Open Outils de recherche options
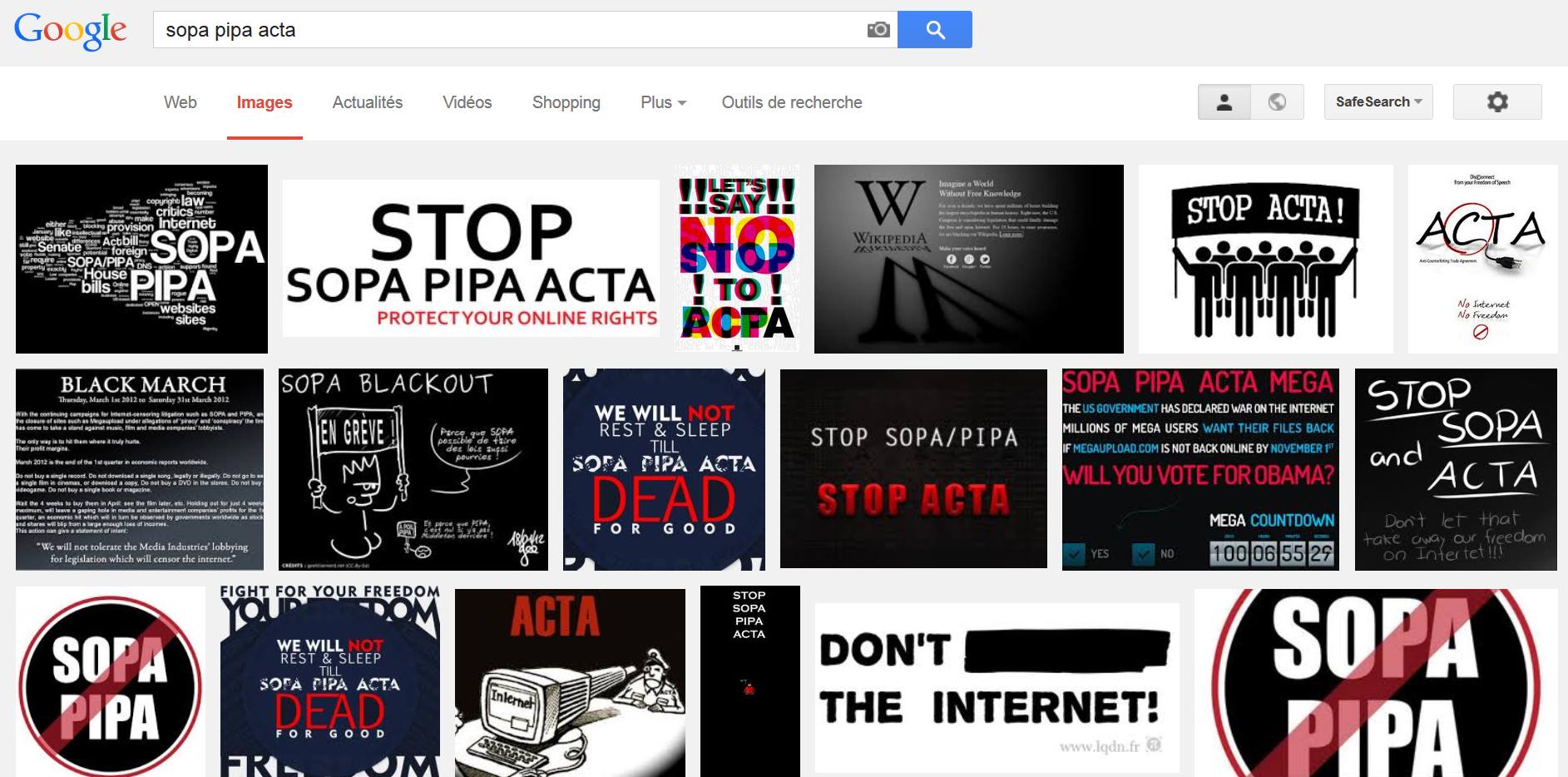The height and width of the screenshot is (777, 1568). 791,102
